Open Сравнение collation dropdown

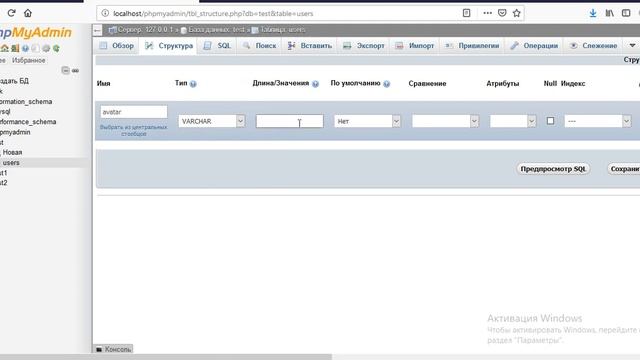click(445, 121)
